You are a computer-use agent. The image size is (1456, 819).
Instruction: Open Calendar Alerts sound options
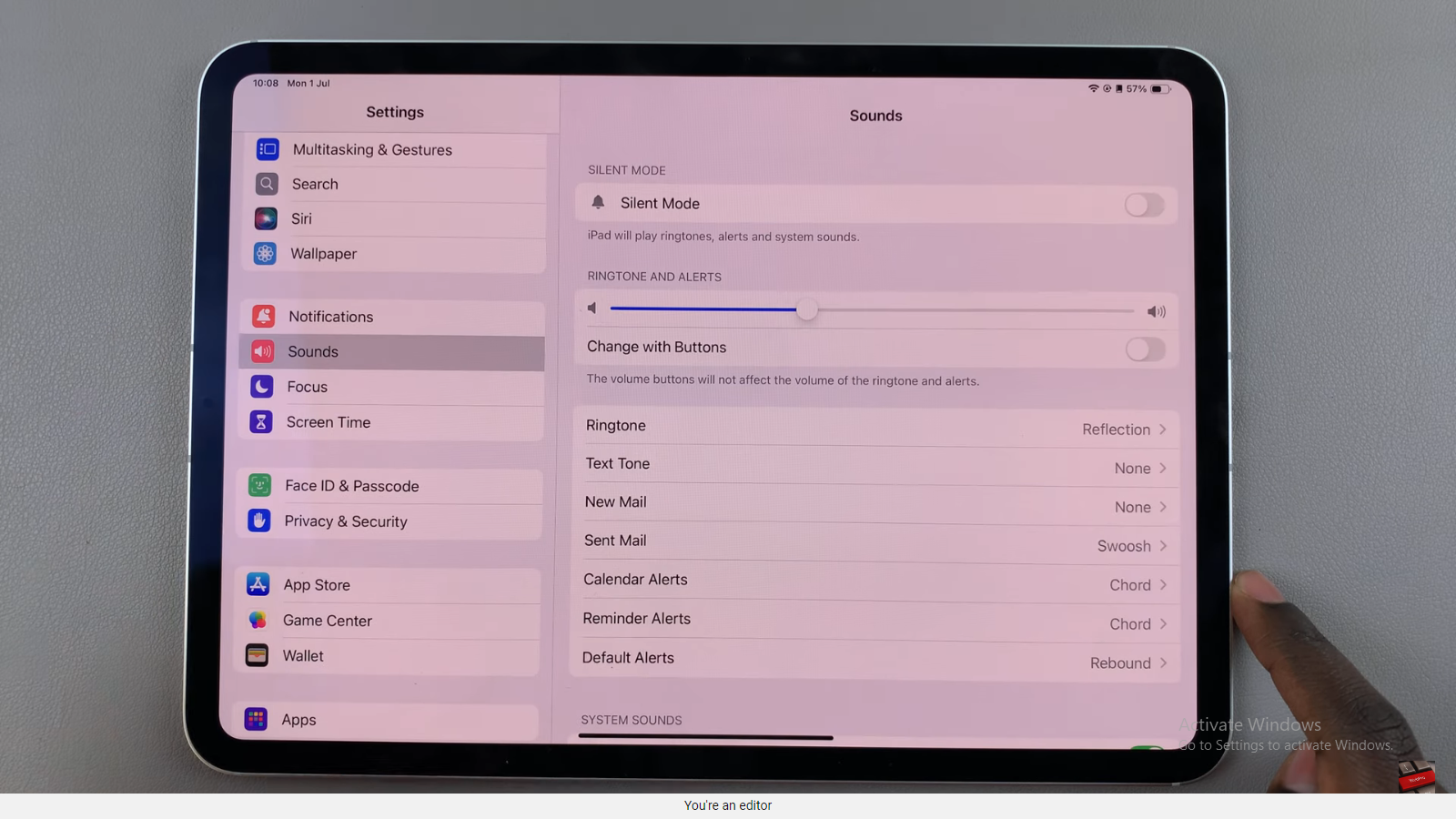[x=875, y=581]
